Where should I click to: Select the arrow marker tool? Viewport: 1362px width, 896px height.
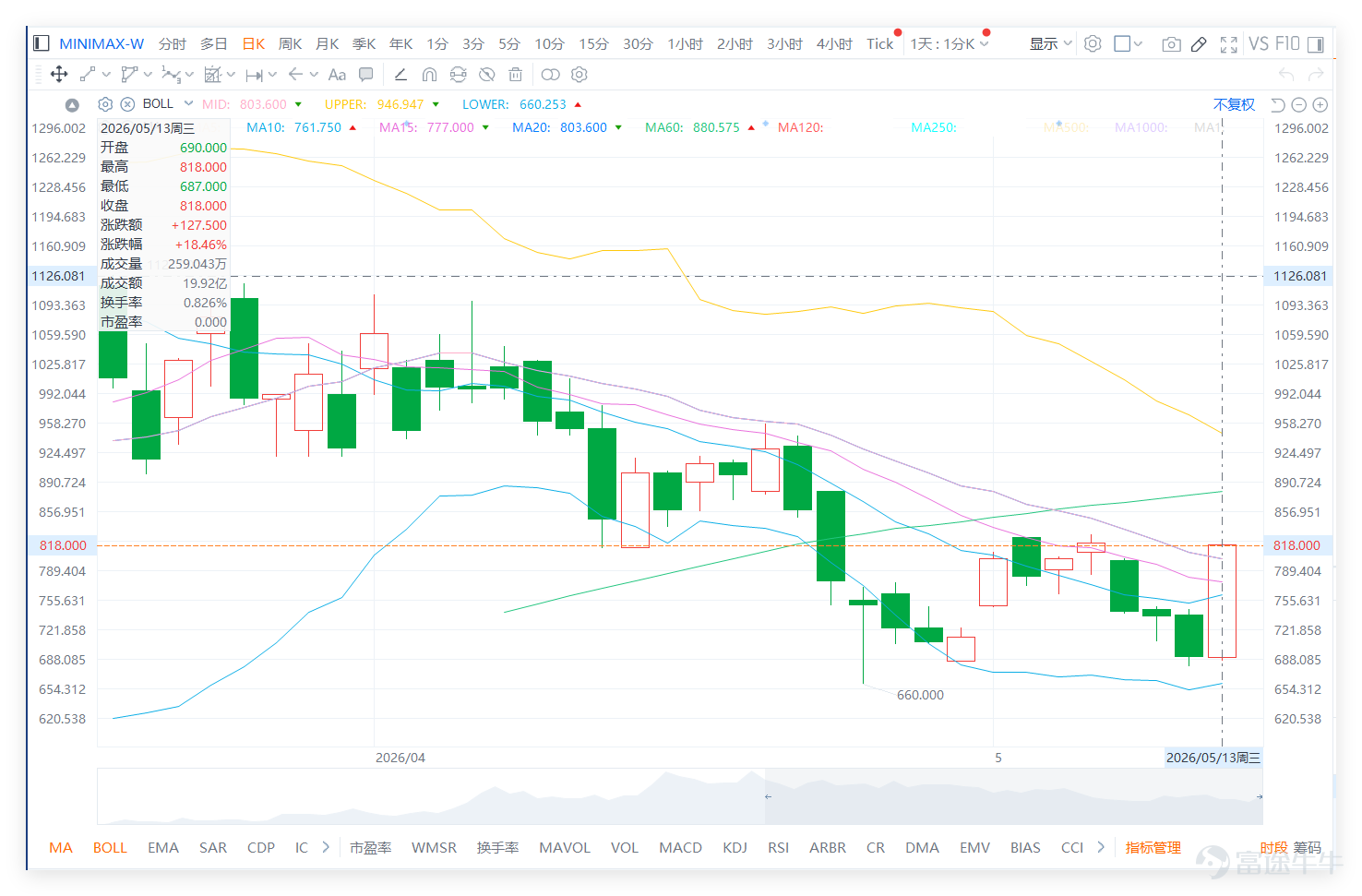point(295,75)
